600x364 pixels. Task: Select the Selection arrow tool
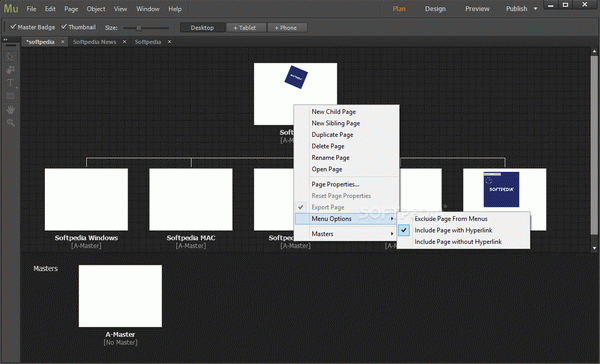[10, 57]
